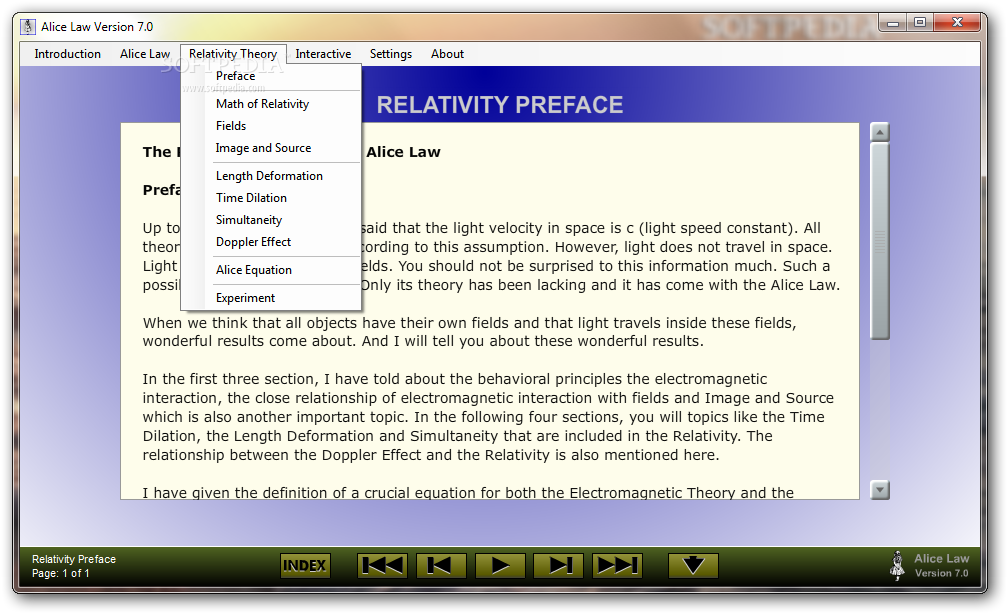This screenshot has width=1008, height=614.
Task: Click the INDEX button in bottom bar
Action: click(x=305, y=565)
